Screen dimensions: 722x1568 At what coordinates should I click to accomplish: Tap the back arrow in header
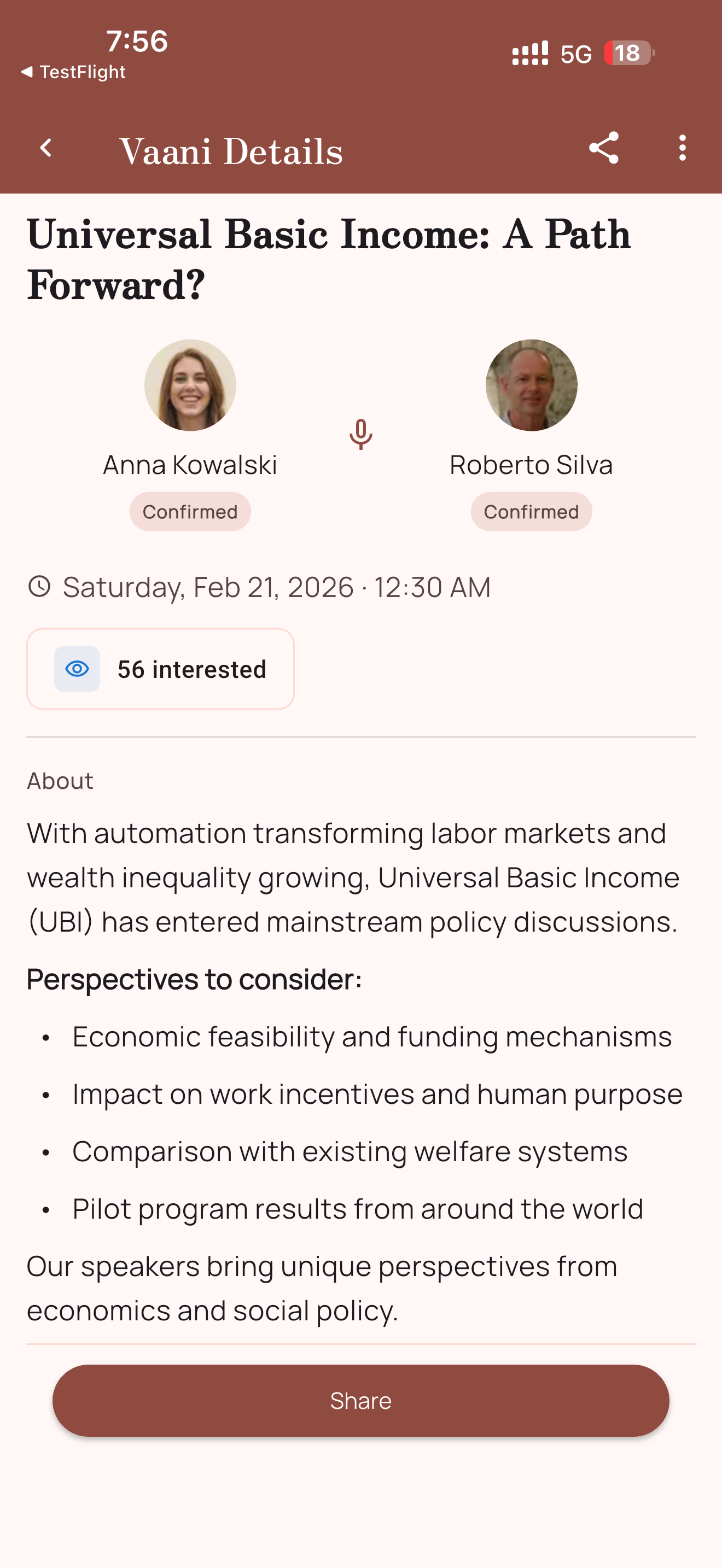point(45,148)
